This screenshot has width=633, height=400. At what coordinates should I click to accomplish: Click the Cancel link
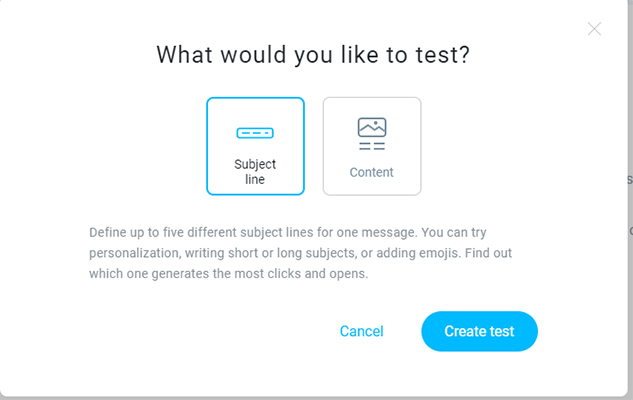click(x=361, y=331)
